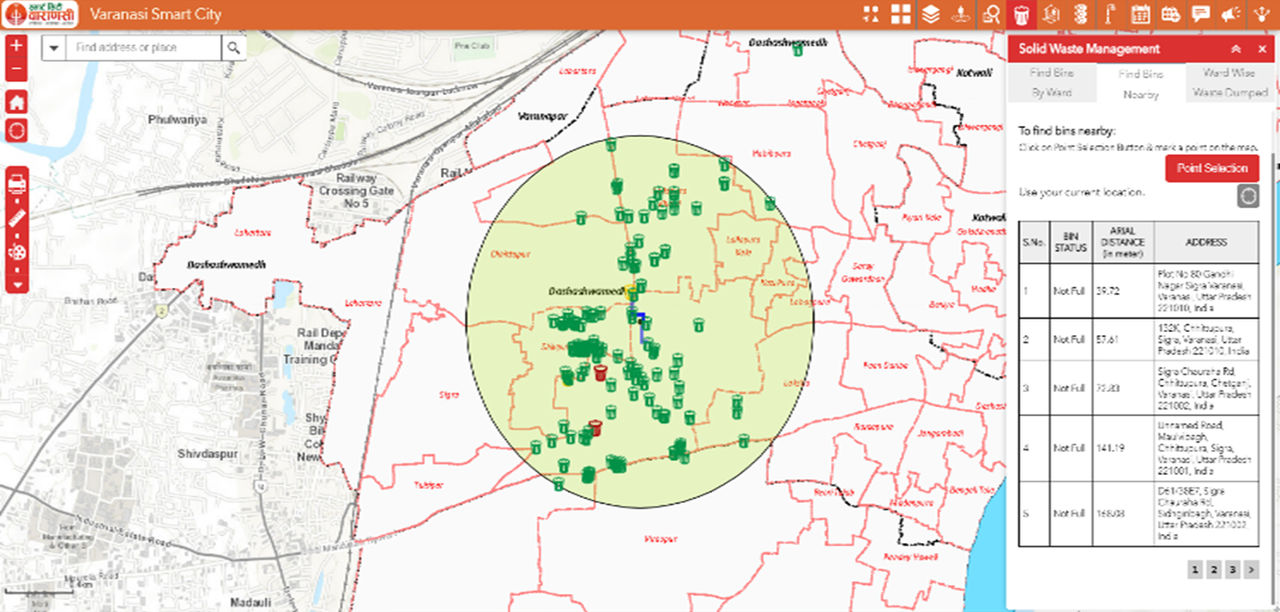Go to results page 2
1280x612 pixels.
1213,570
